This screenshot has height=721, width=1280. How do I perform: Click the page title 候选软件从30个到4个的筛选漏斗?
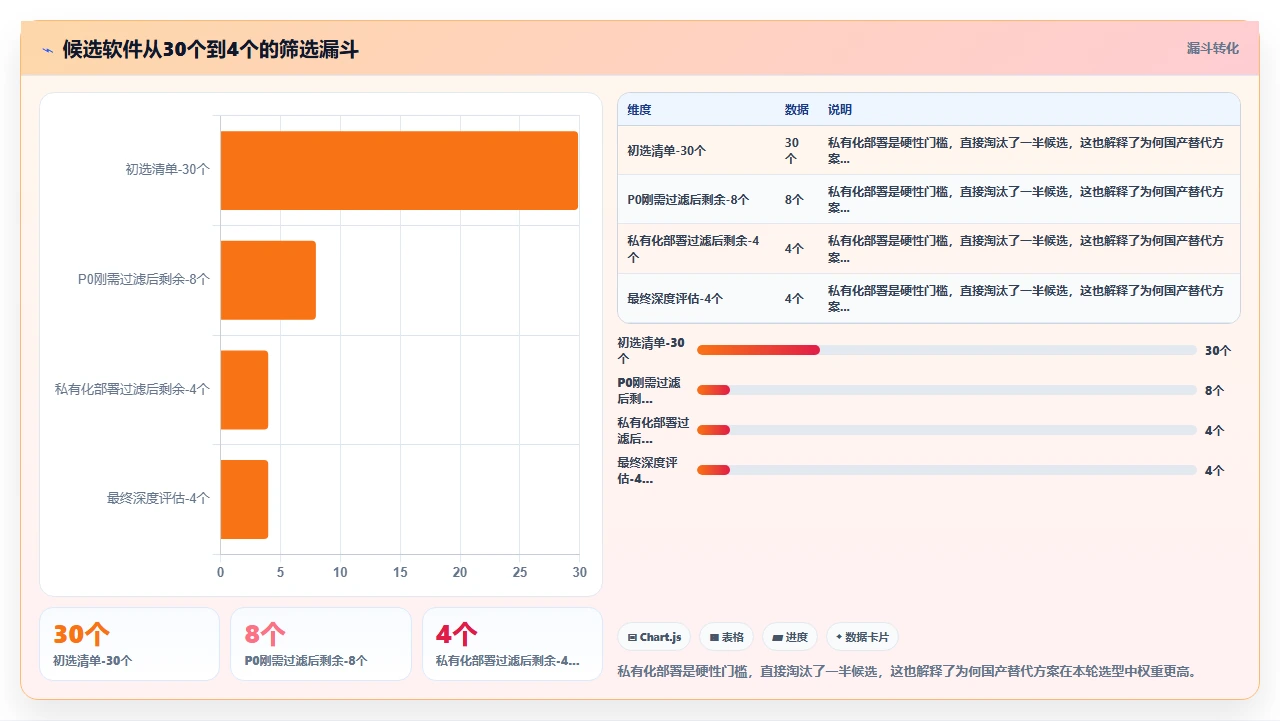click(x=210, y=49)
